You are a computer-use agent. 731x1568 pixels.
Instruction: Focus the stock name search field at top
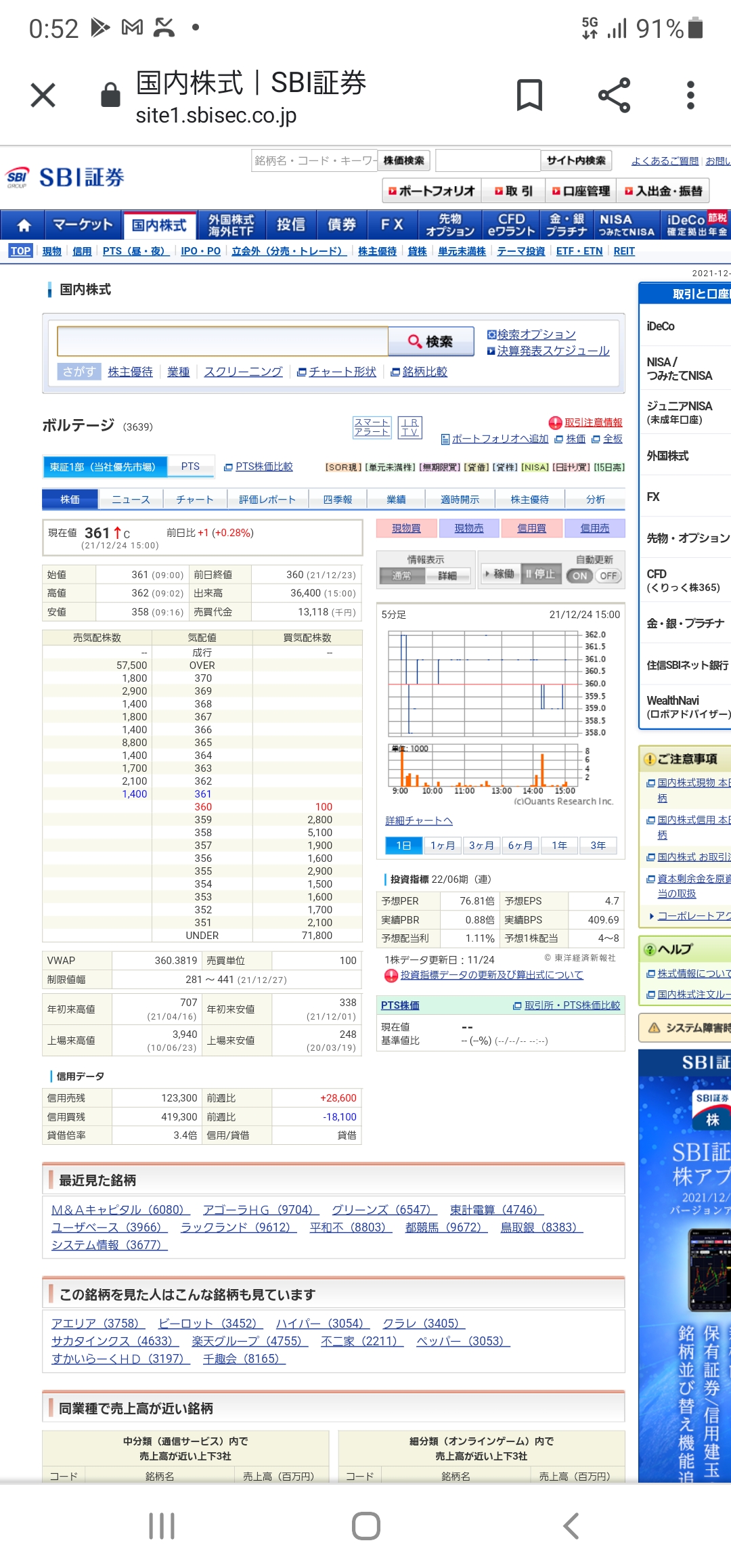(x=314, y=160)
